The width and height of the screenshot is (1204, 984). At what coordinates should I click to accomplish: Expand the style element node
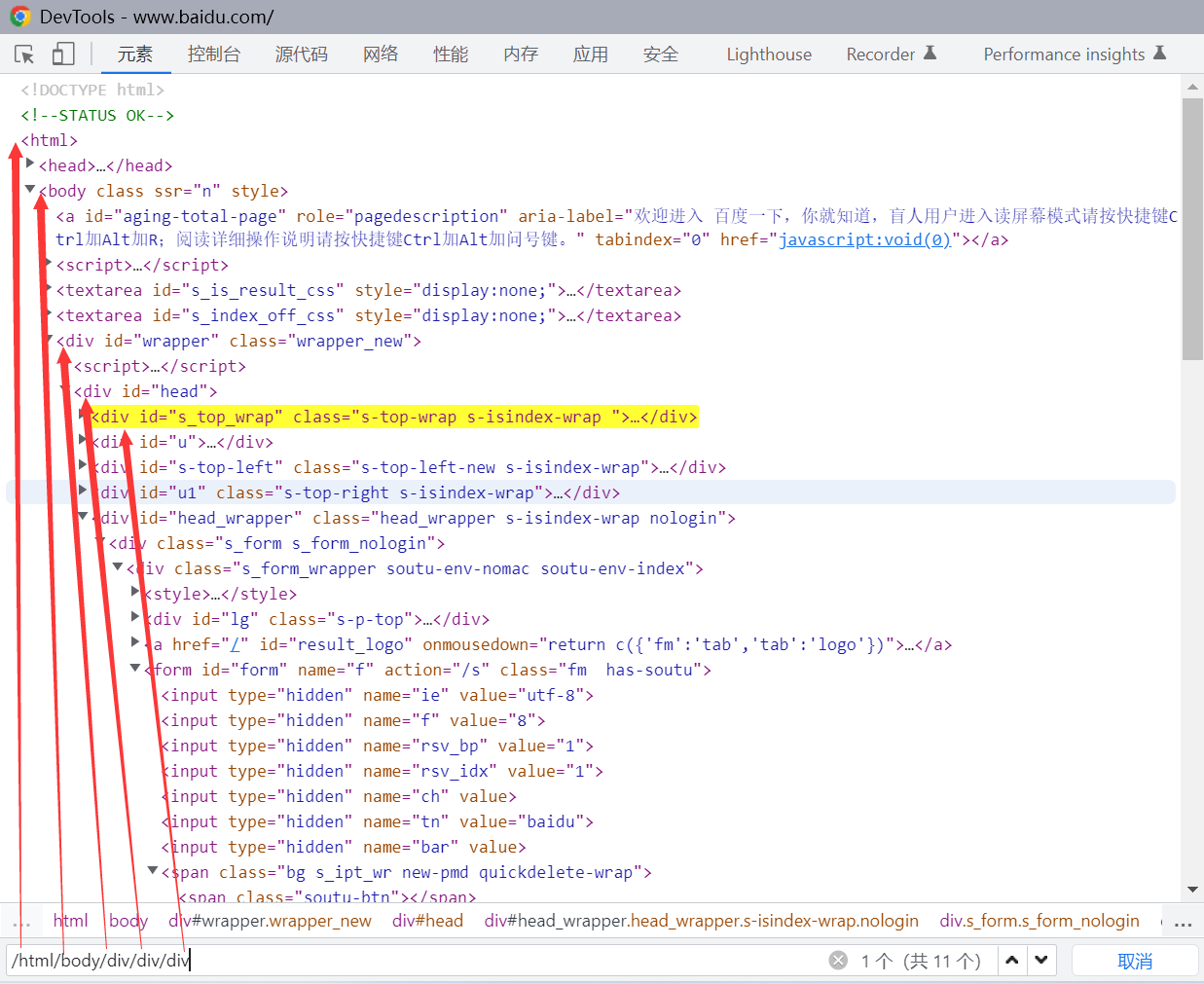135,593
